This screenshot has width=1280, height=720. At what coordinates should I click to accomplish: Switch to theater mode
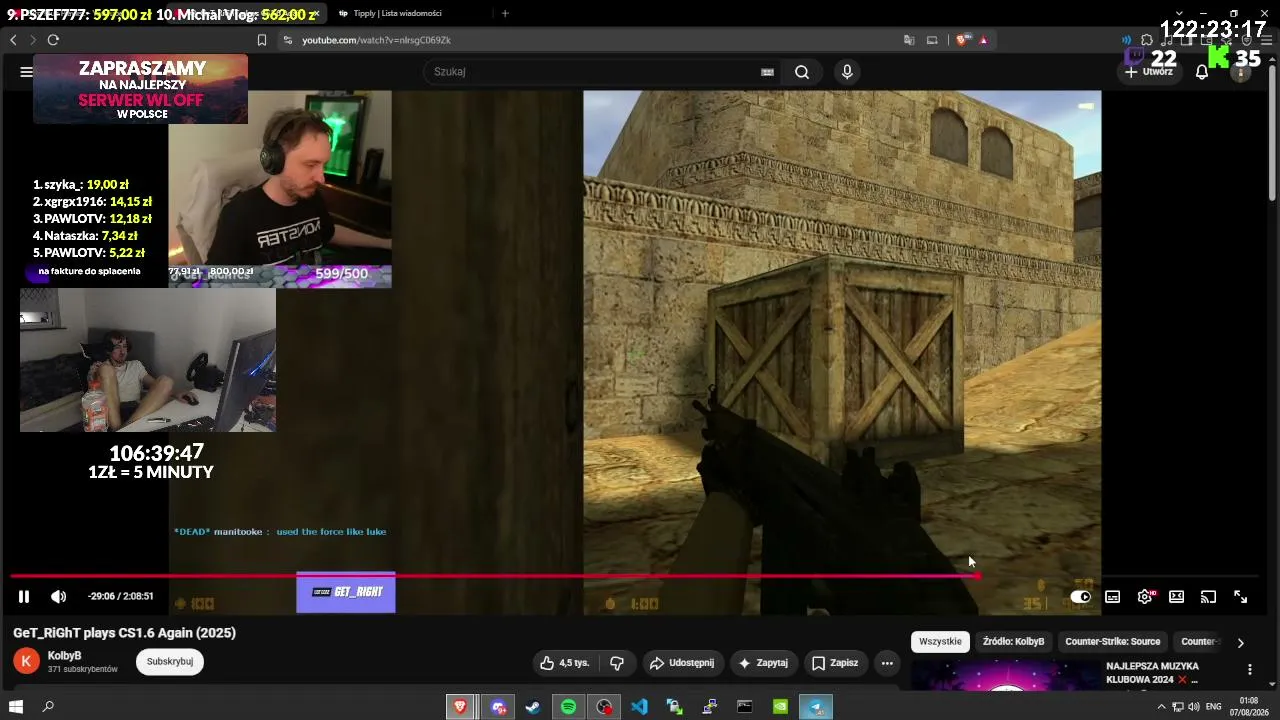pos(1177,597)
